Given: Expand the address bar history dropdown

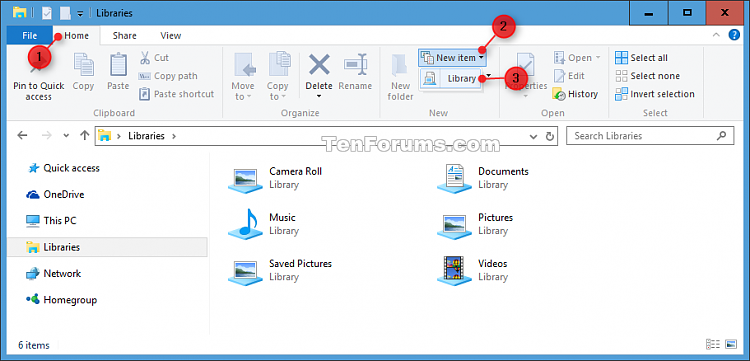Looking at the screenshot, I should 534,136.
